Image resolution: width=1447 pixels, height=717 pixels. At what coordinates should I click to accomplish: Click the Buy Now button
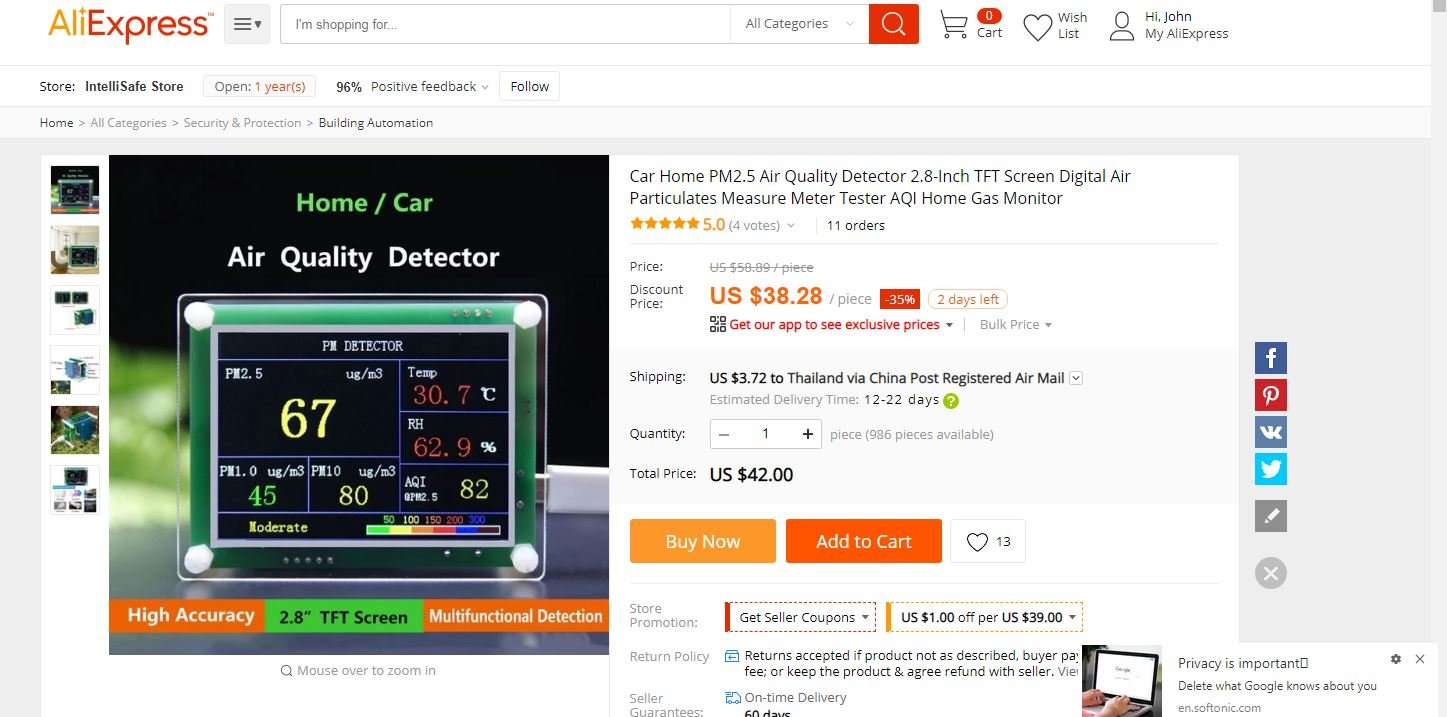pyautogui.click(x=703, y=541)
